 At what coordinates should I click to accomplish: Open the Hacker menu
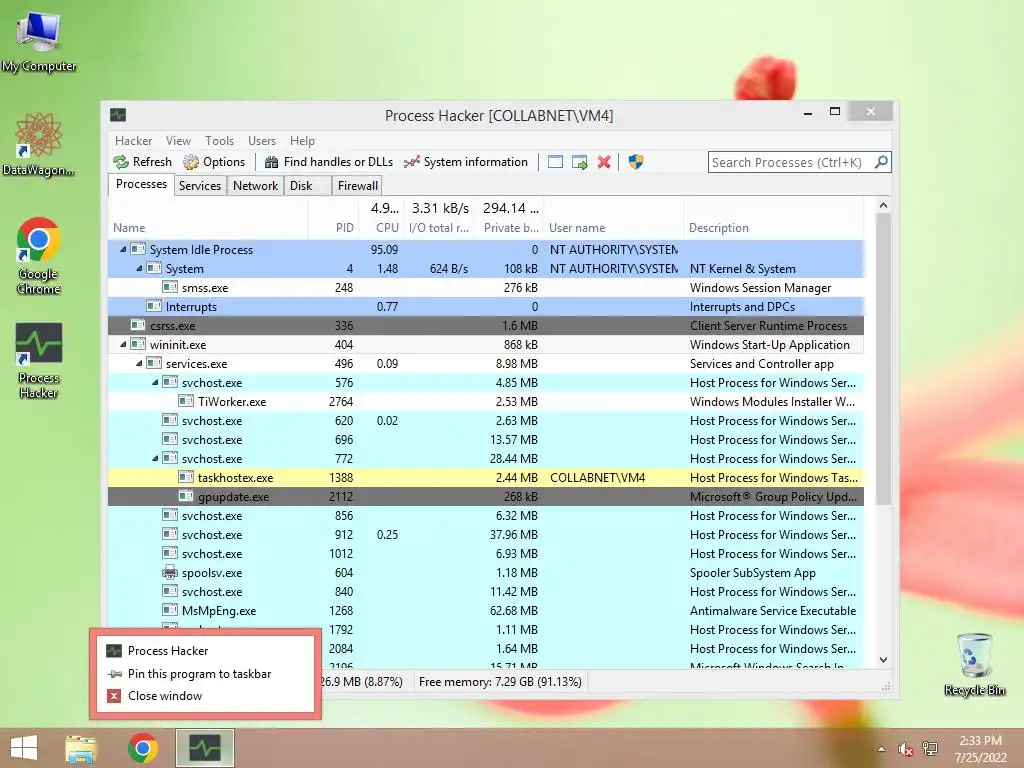click(x=133, y=141)
